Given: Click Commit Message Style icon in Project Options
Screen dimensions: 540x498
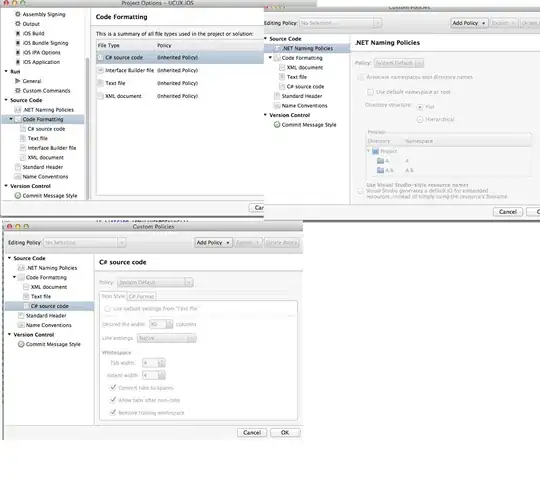Looking at the screenshot, I should click(x=18, y=196).
